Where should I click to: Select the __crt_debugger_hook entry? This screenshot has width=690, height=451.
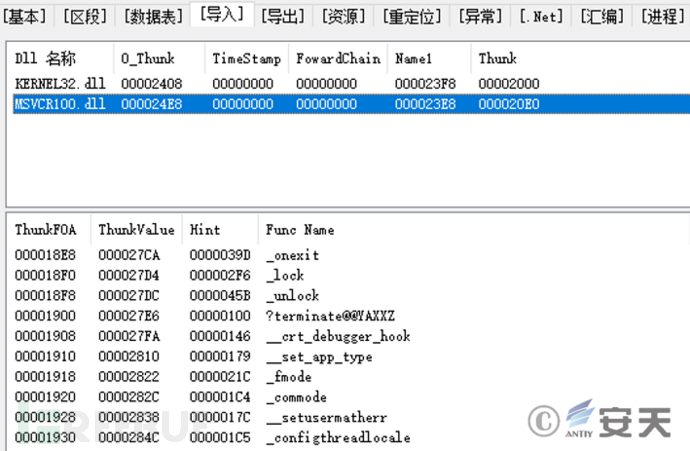338,336
